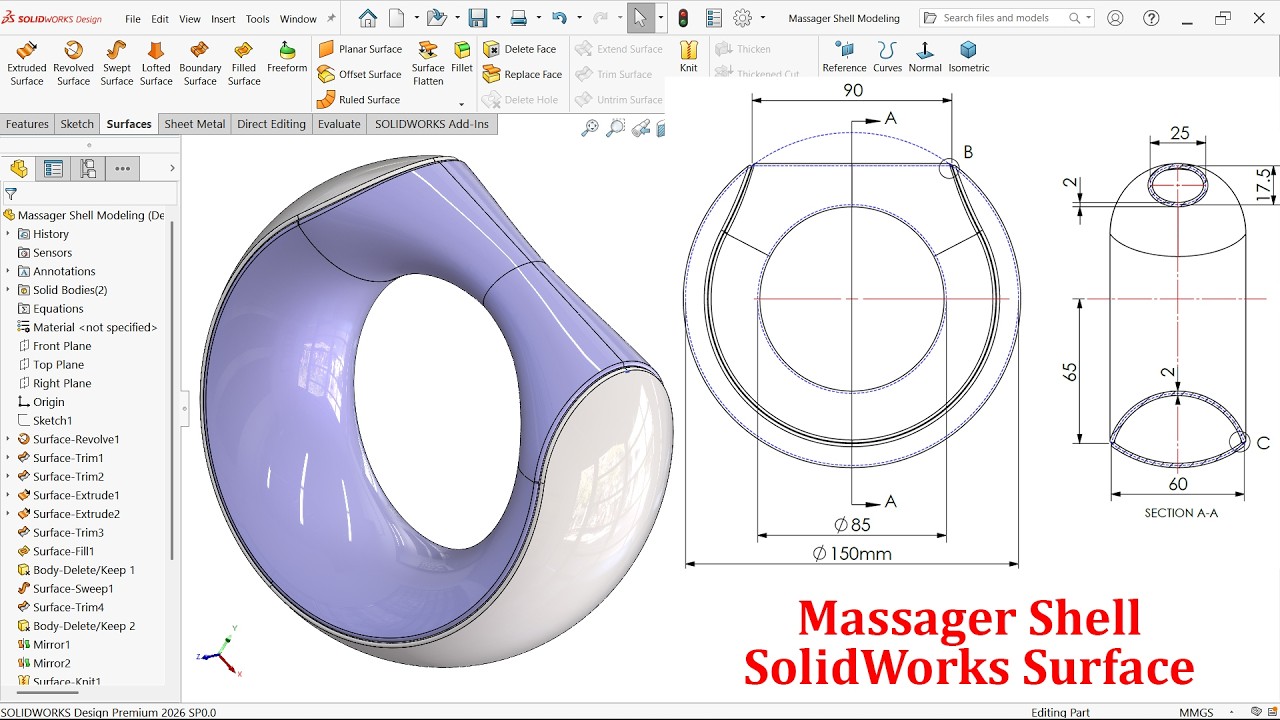Select the Lofted Surface tool
This screenshot has height=720, width=1280.
156,63
